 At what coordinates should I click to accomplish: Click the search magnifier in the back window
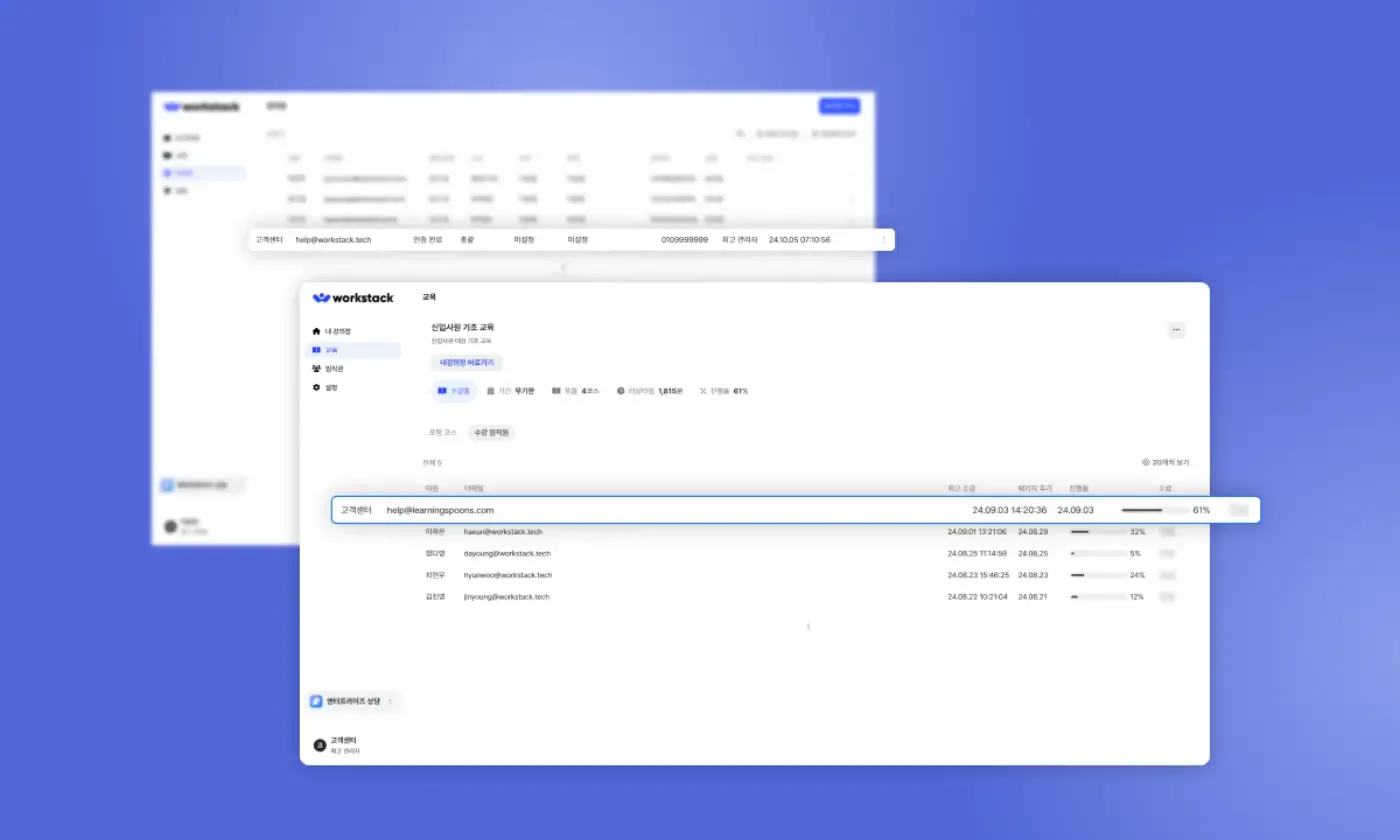[x=740, y=133]
